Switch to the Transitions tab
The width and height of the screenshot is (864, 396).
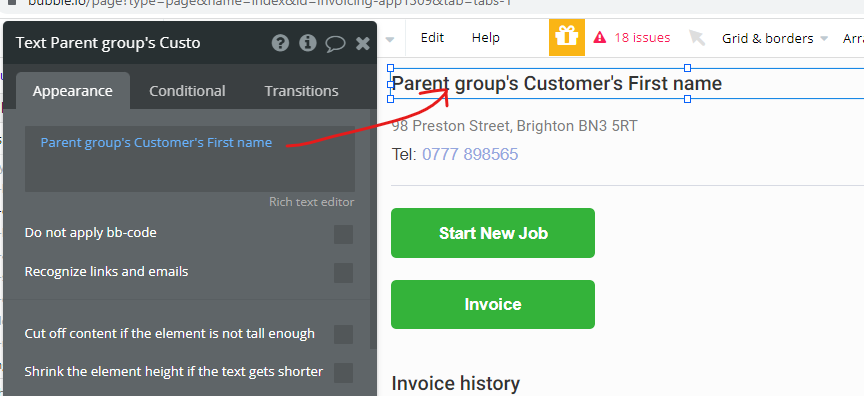pyautogui.click(x=301, y=91)
